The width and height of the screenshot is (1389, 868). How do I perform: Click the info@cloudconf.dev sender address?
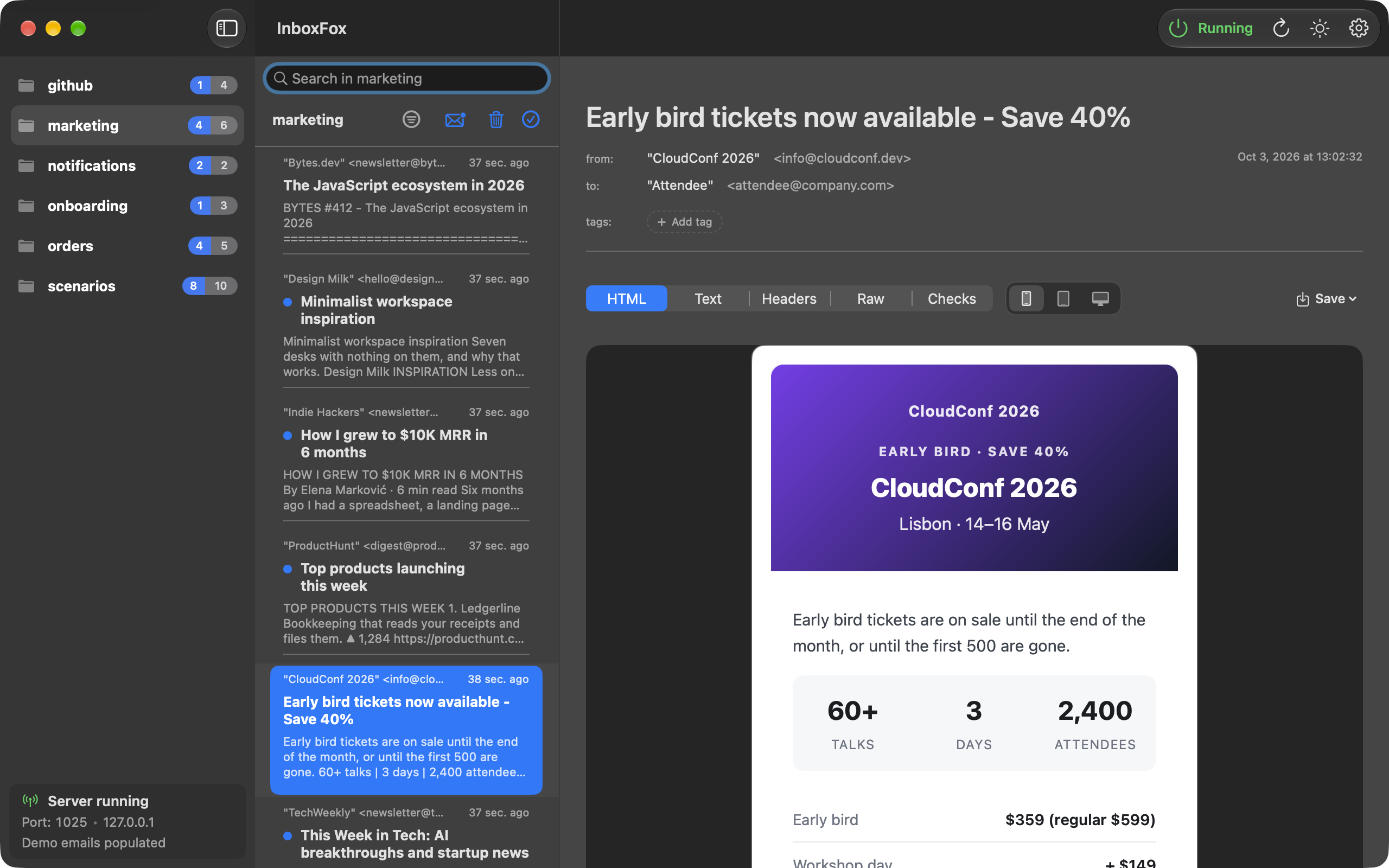point(842,158)
